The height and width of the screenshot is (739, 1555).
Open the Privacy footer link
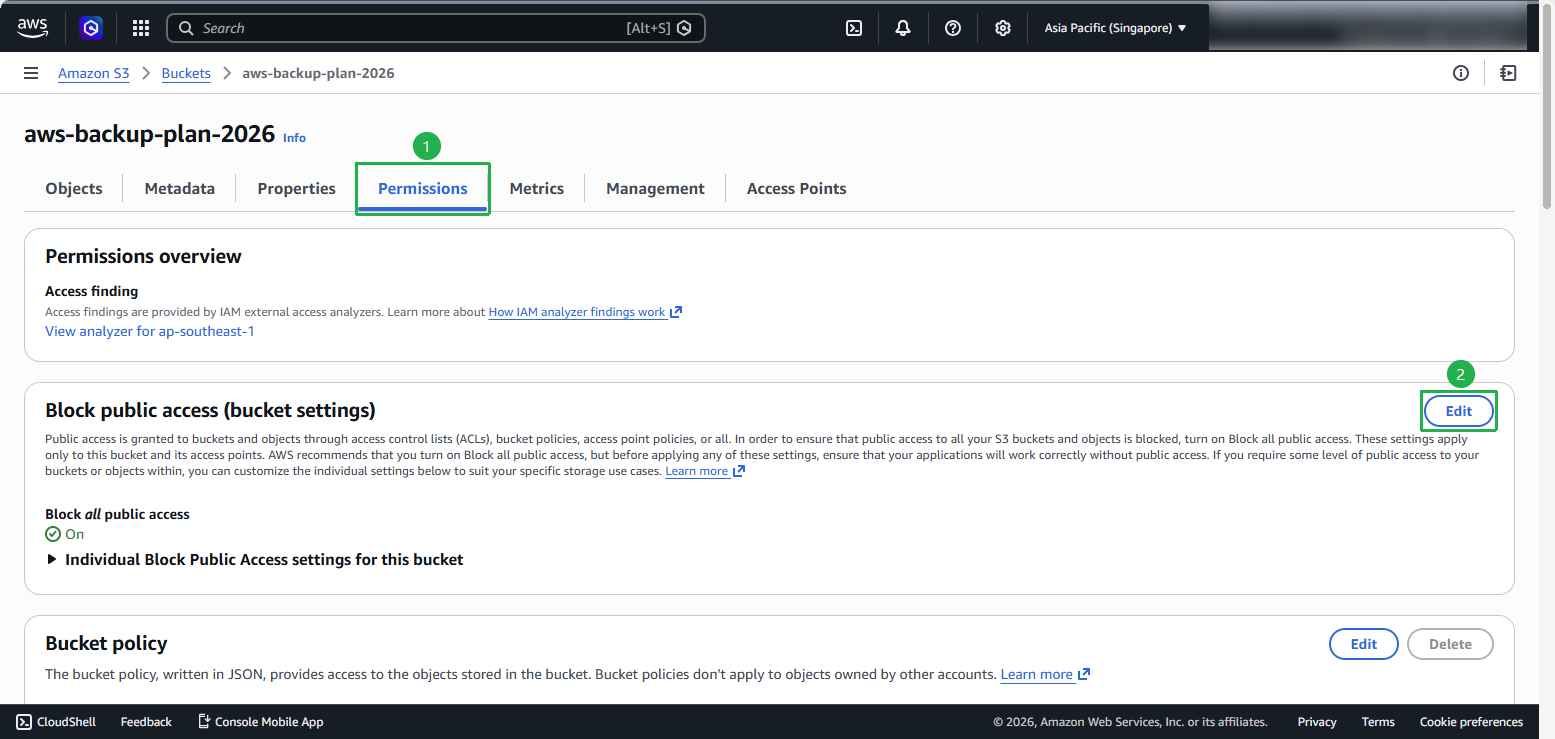[1317, 721]
